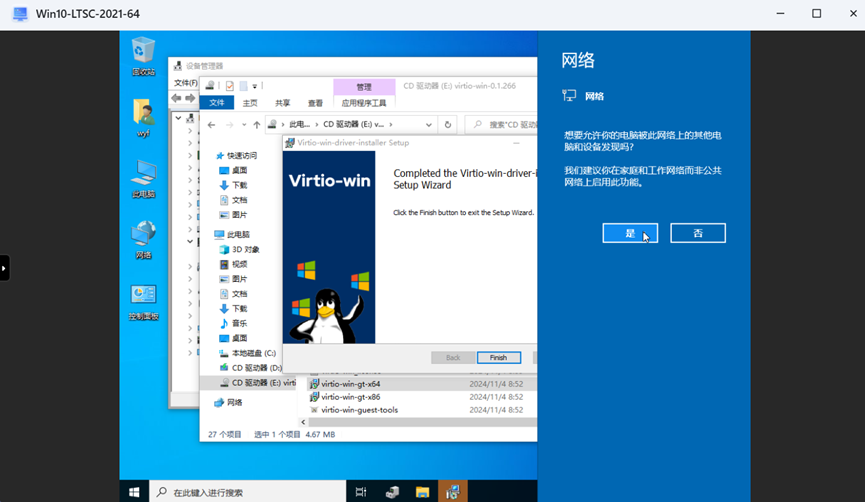Screen dimensions: 865x502
Task: Select 本地磁盘 (C:) in navigation pane
Action: pyautogui.click(x=247, y=353)
